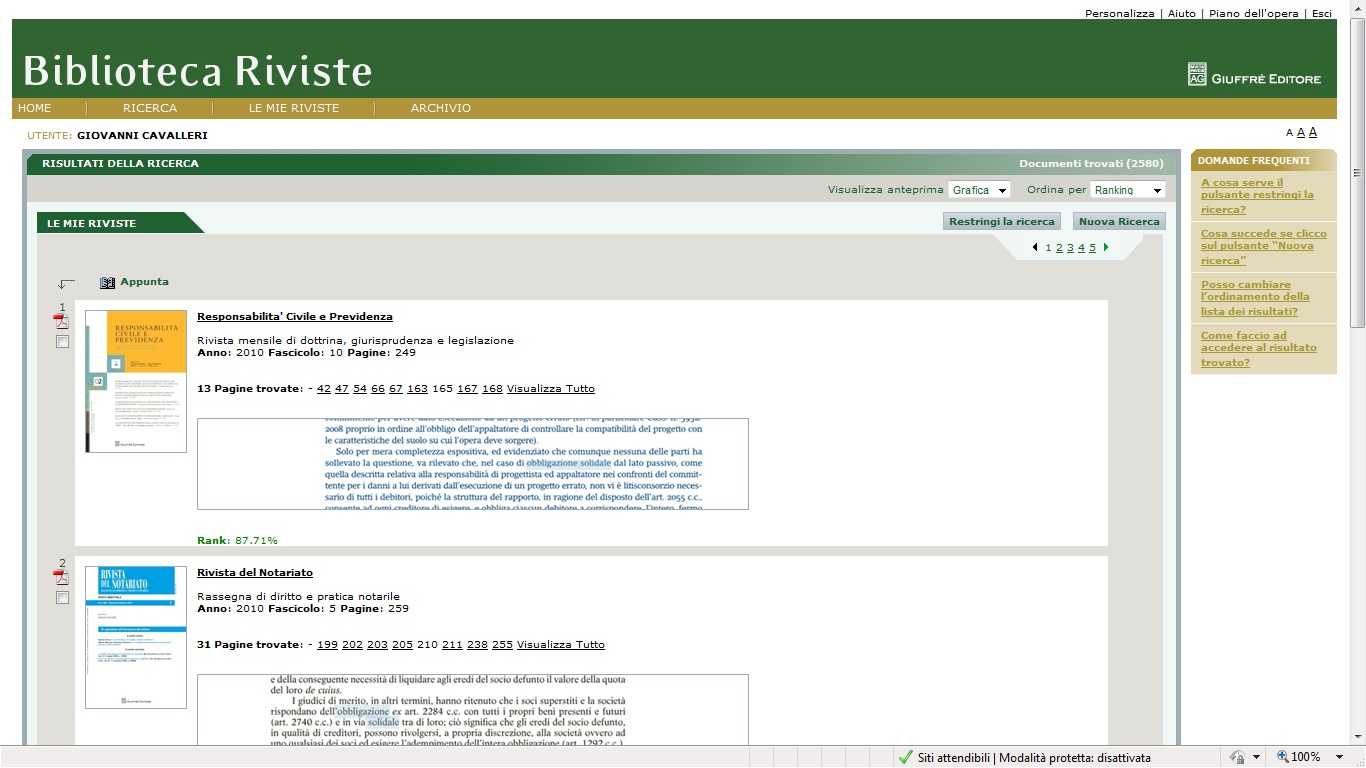Click the first result page preview image
The image size is (1366, 768).
tap(473, 464)
